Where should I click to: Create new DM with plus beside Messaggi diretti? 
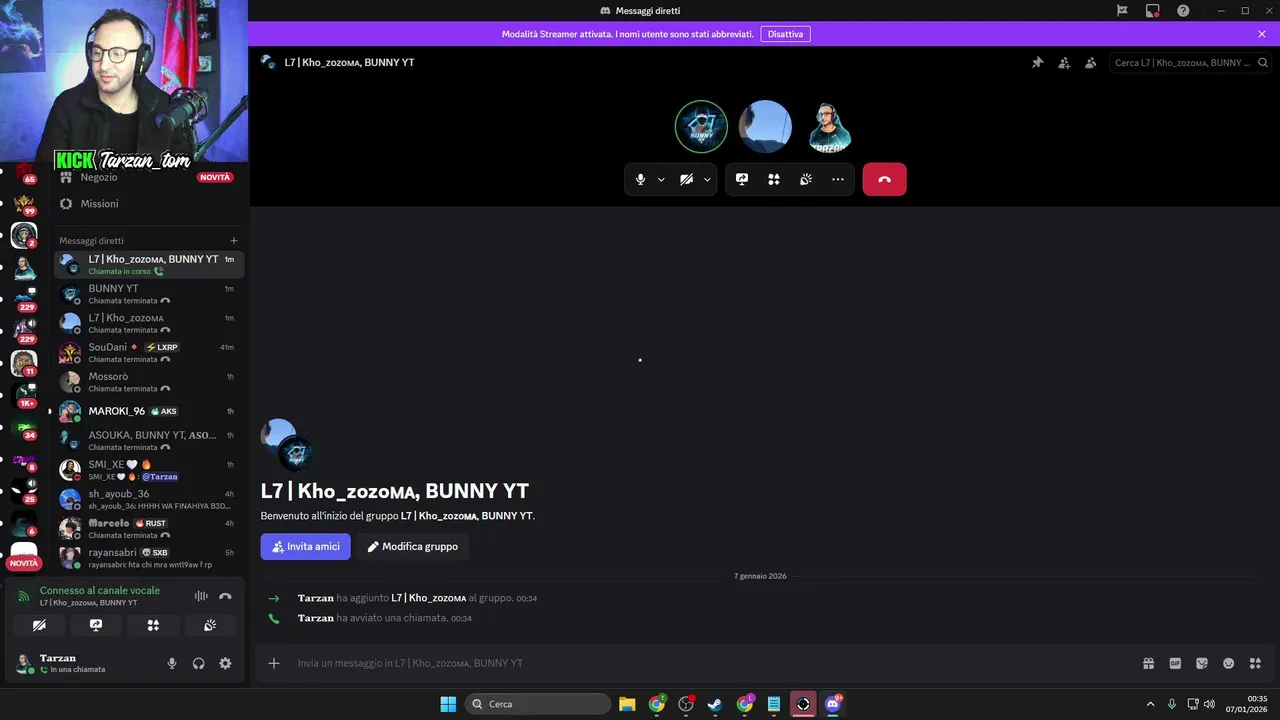coord(234,241)
